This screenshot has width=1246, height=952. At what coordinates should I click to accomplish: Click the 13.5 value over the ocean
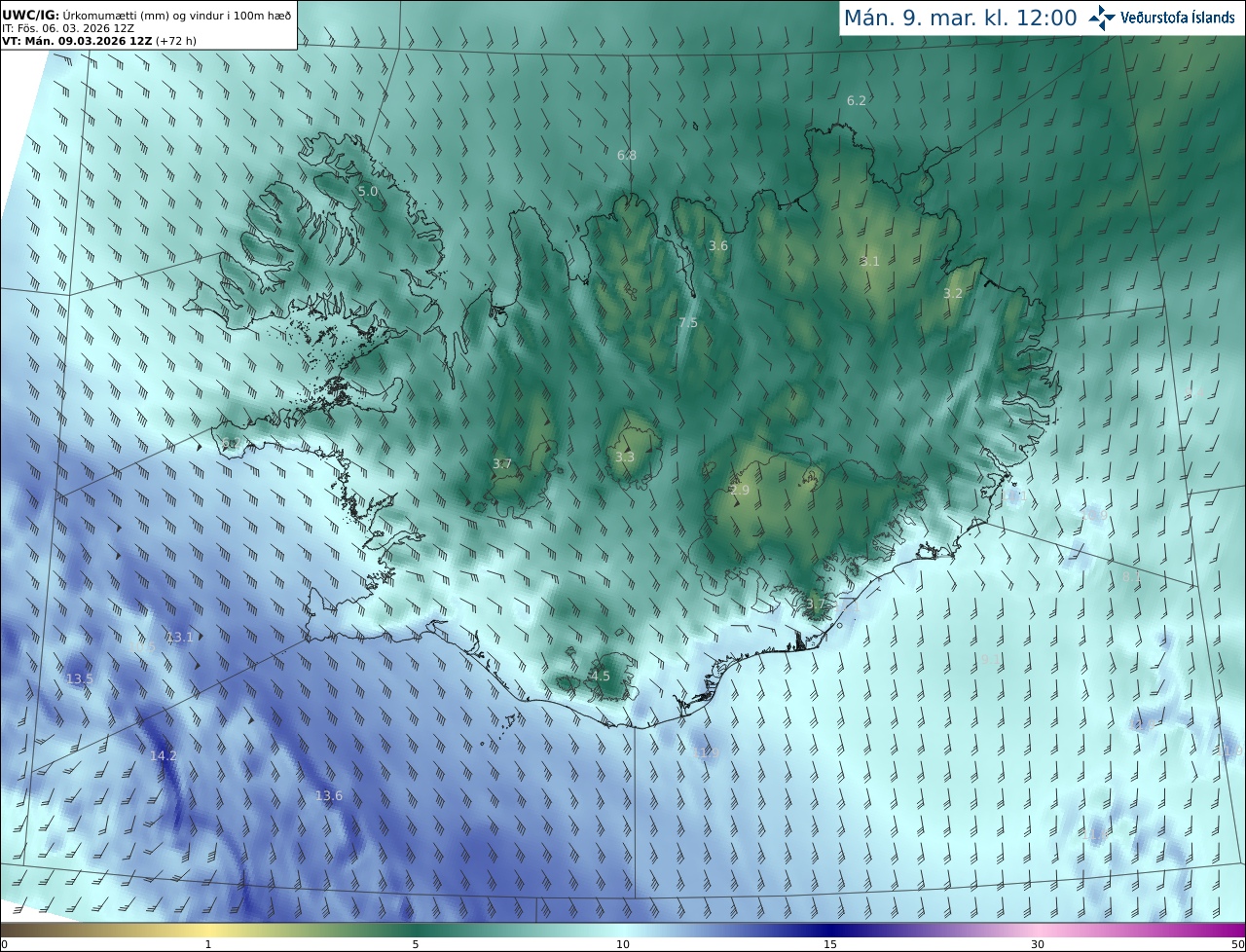pos(80,678)
